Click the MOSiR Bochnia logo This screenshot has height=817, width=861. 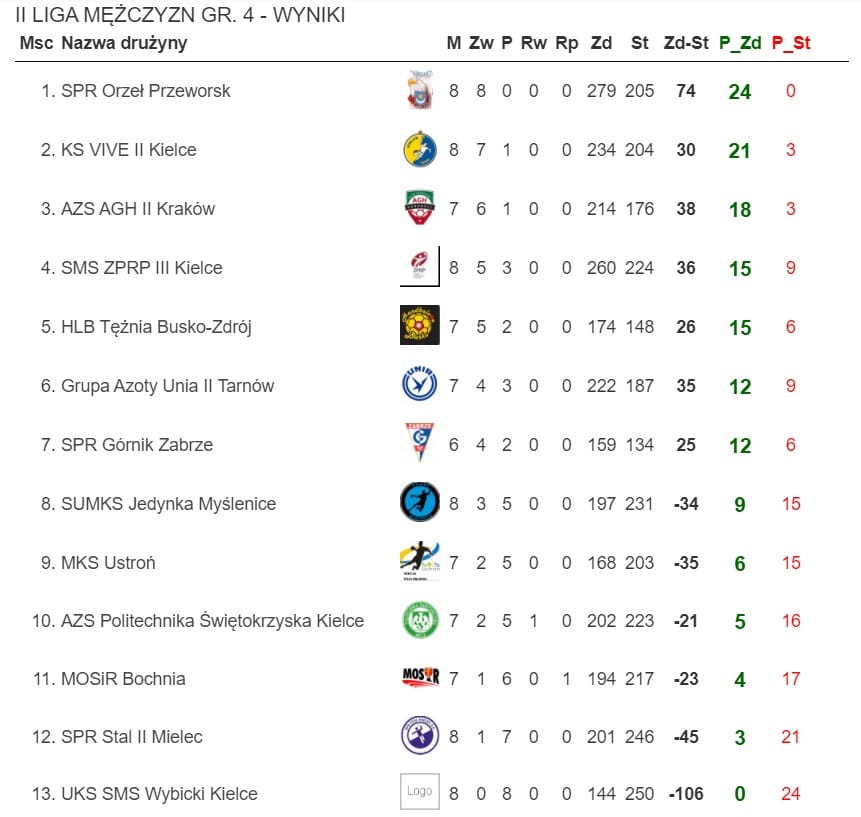click(x=420, y=679)
